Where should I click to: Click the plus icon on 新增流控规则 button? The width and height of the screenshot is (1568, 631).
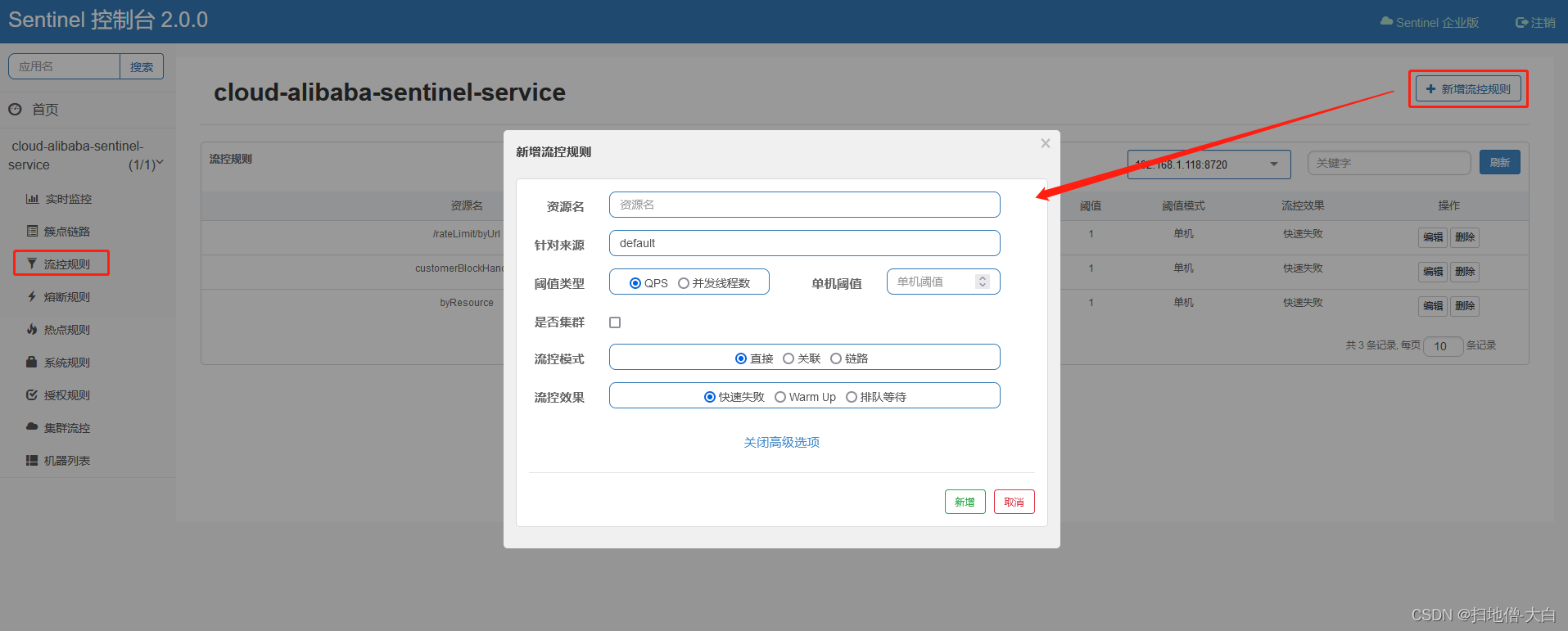click(1430, 88)
